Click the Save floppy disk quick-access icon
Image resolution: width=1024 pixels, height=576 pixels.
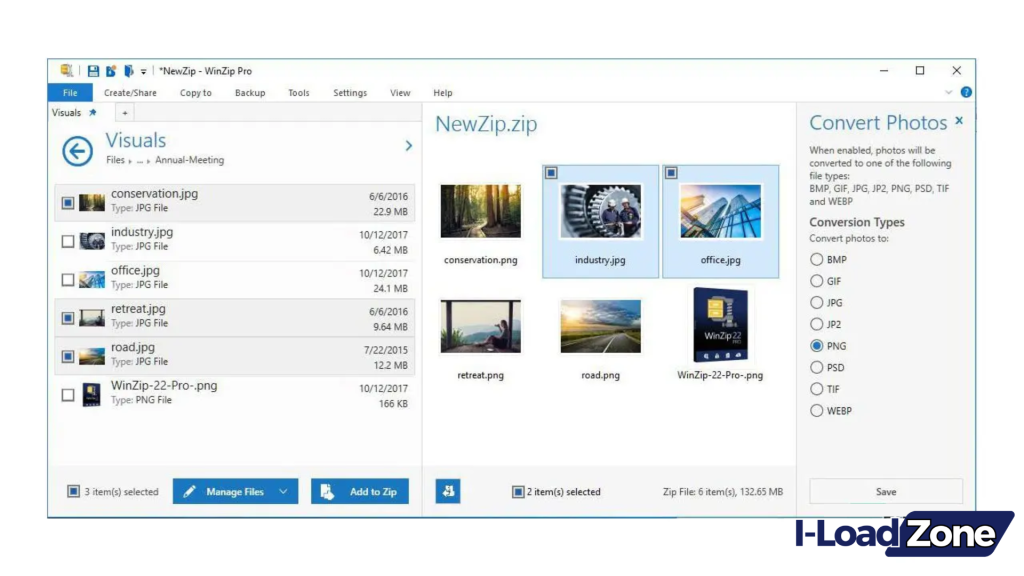click(x=93, y=71)
